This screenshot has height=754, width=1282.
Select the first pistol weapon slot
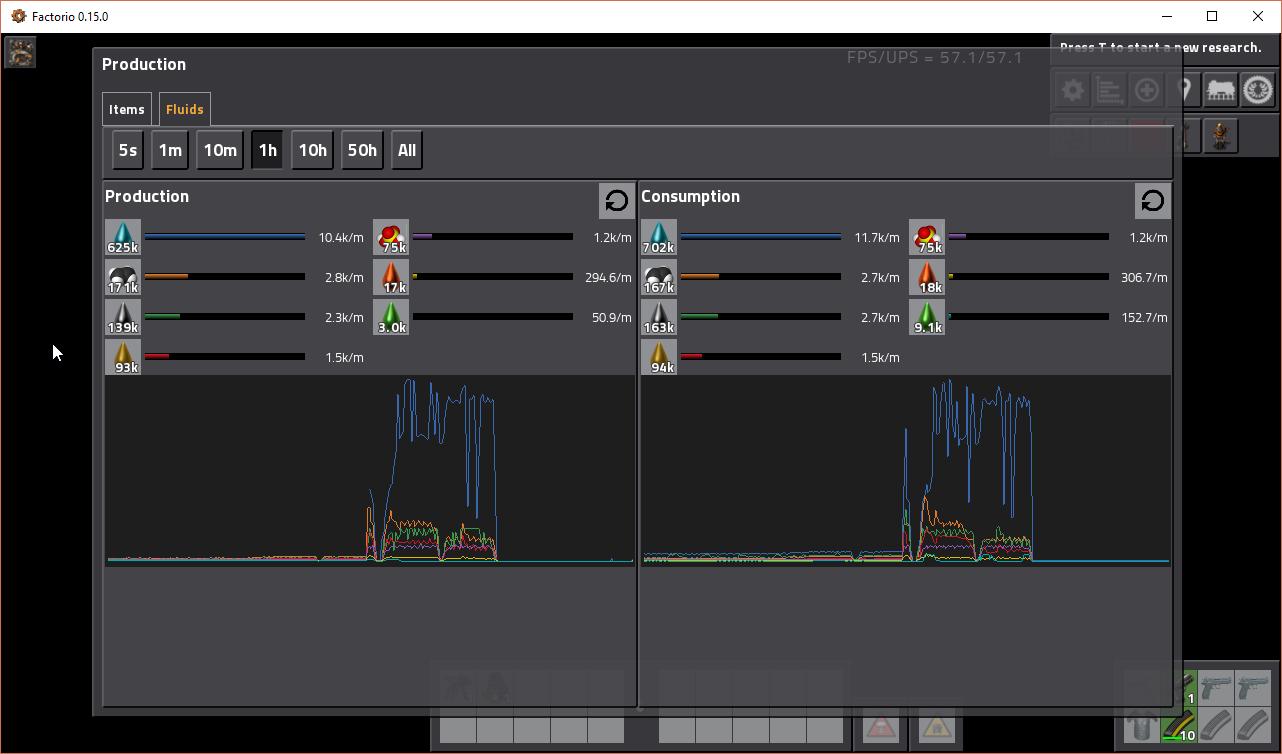(1215, 688)
